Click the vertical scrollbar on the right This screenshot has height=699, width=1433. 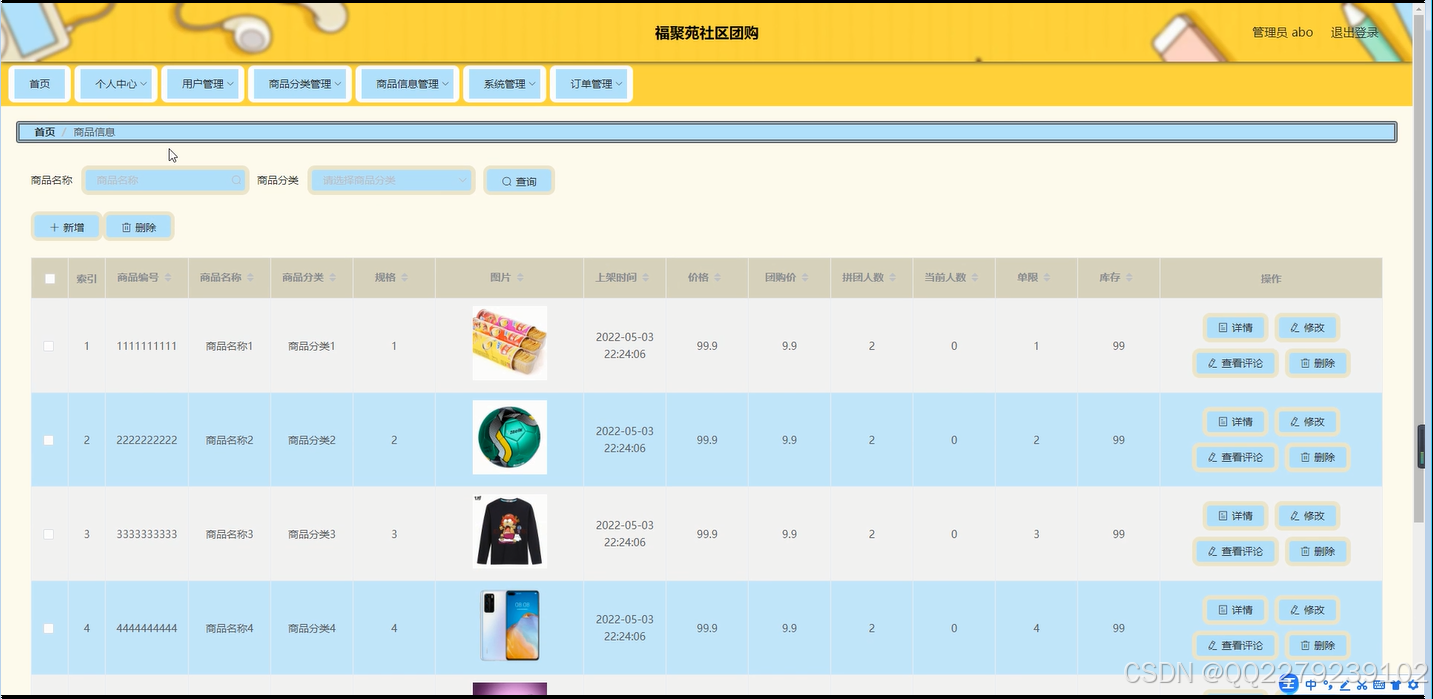click(x=1422, y=447)
